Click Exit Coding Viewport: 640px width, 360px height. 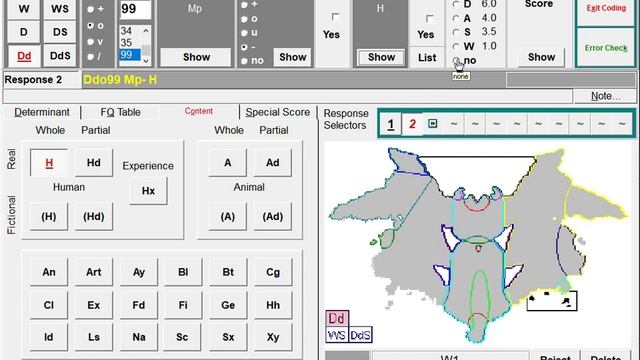tap(606, 8)
